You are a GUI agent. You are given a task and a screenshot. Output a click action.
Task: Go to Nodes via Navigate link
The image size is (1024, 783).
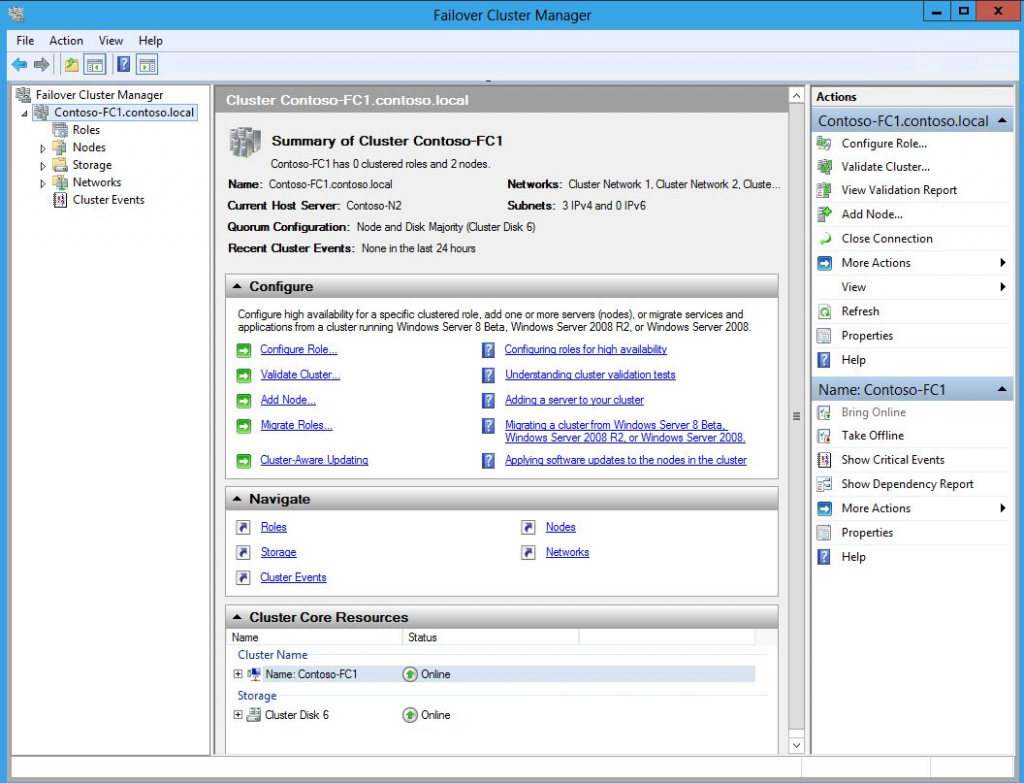coord(560,527)
